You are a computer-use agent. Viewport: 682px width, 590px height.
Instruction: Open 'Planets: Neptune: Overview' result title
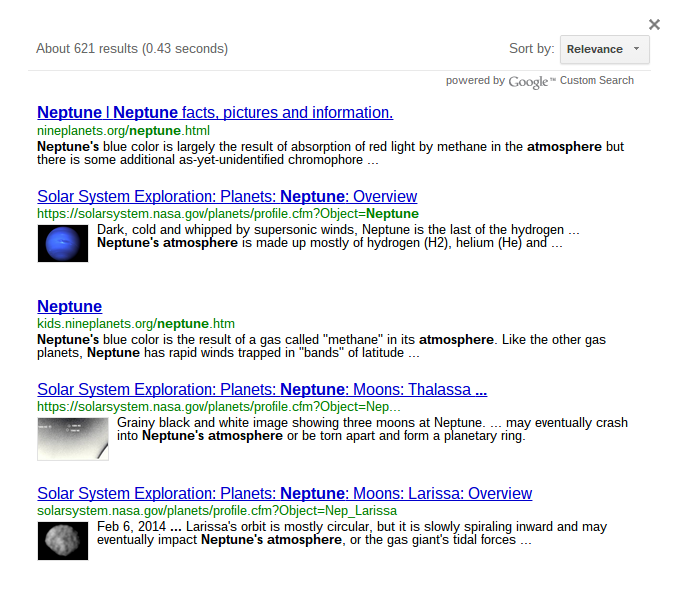click(227, 197)
